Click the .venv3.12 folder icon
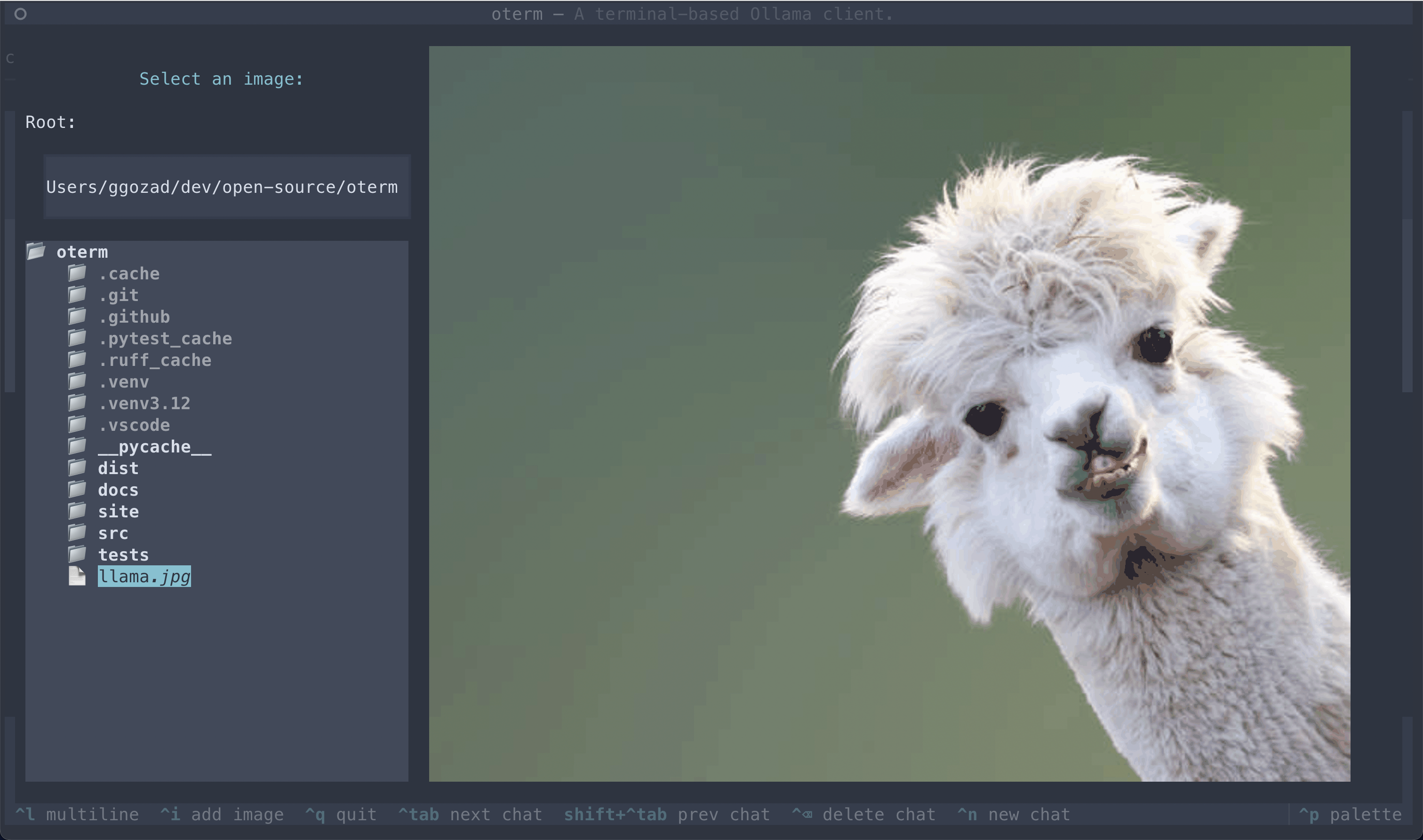This screenshot has width=1423, height=840. [77, 403]
